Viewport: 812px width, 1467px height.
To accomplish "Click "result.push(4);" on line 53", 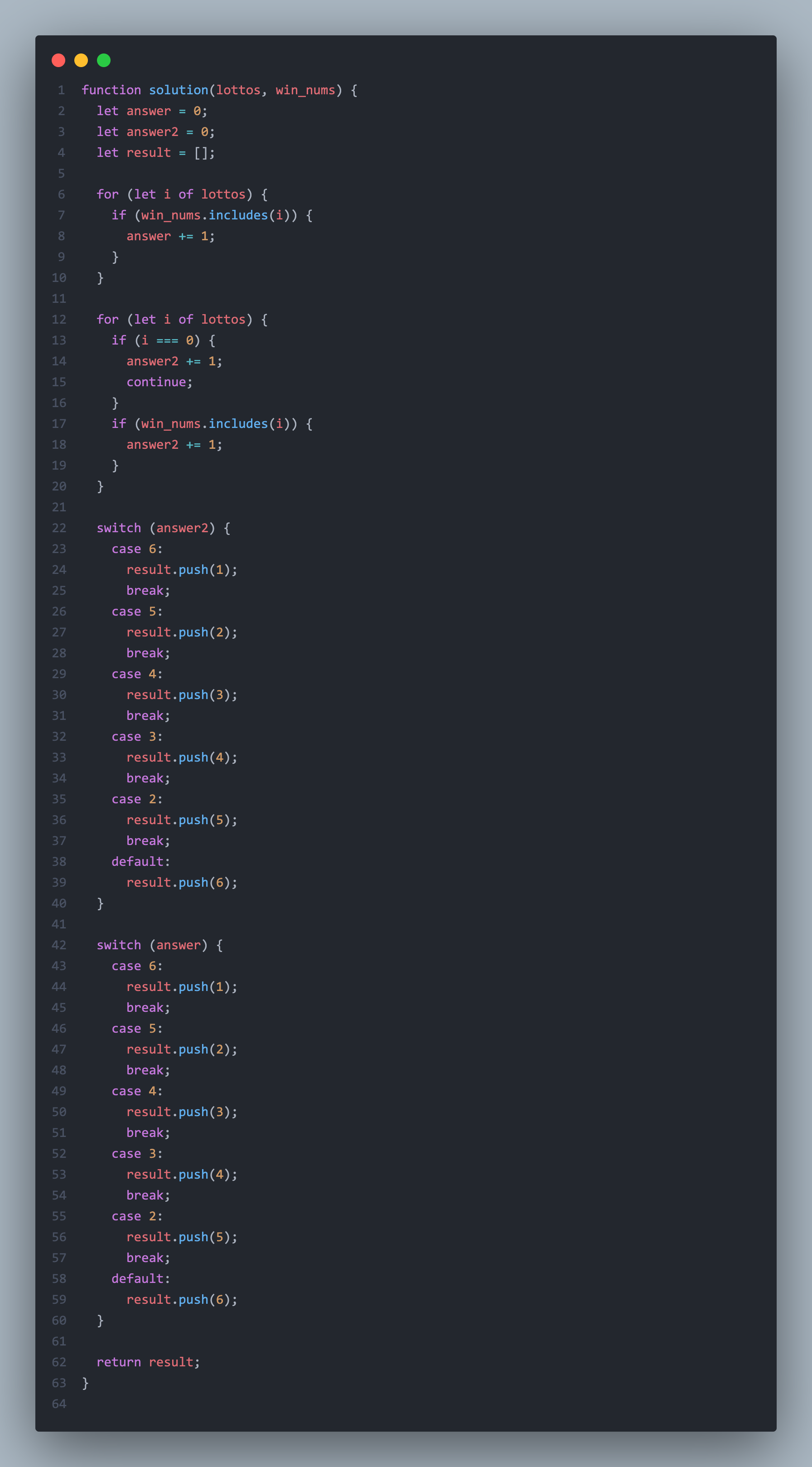I will tap(182, 1174).
